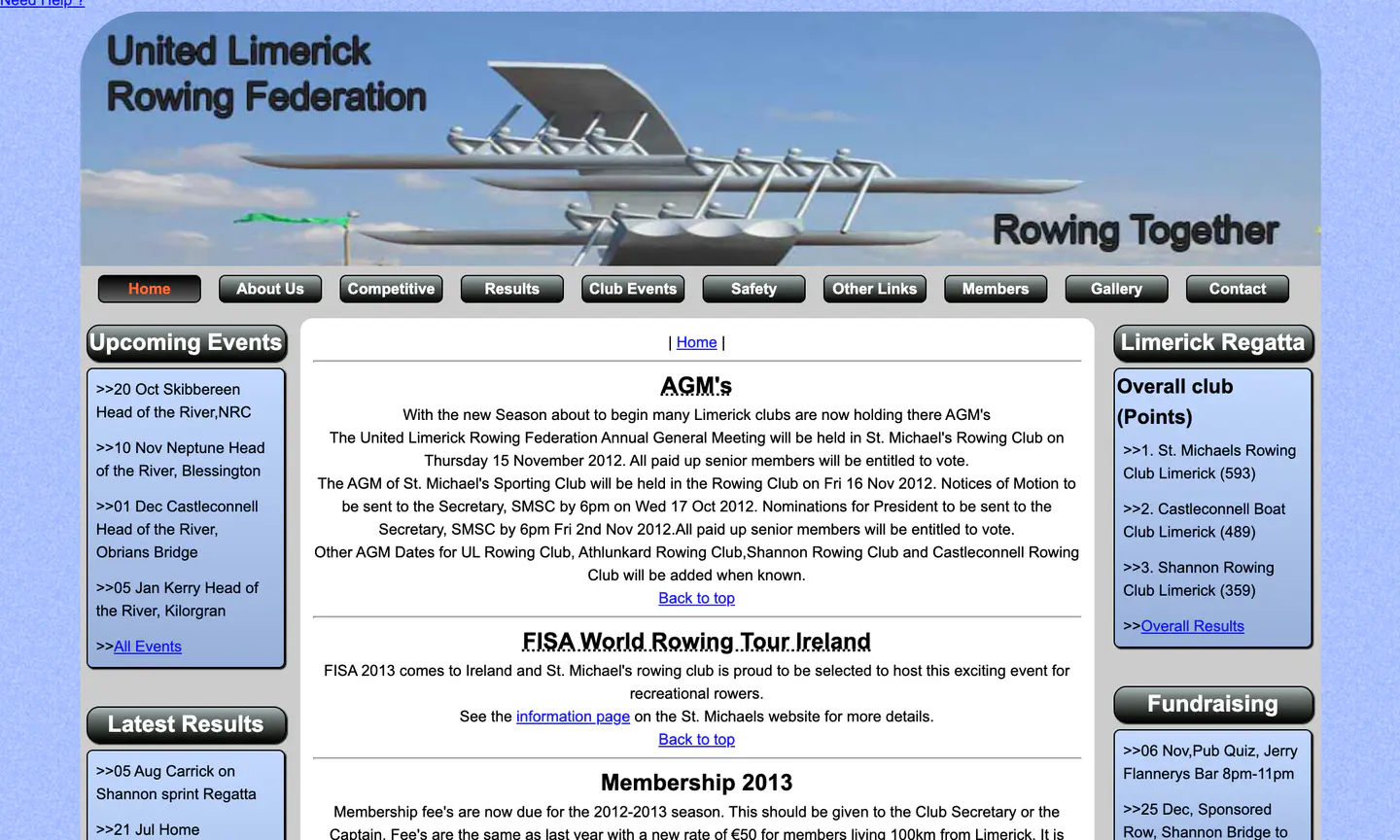This screenshot has width=1400, height=840.
Task: Click Back to top under AGM's
Action: [x=696, y=598]
